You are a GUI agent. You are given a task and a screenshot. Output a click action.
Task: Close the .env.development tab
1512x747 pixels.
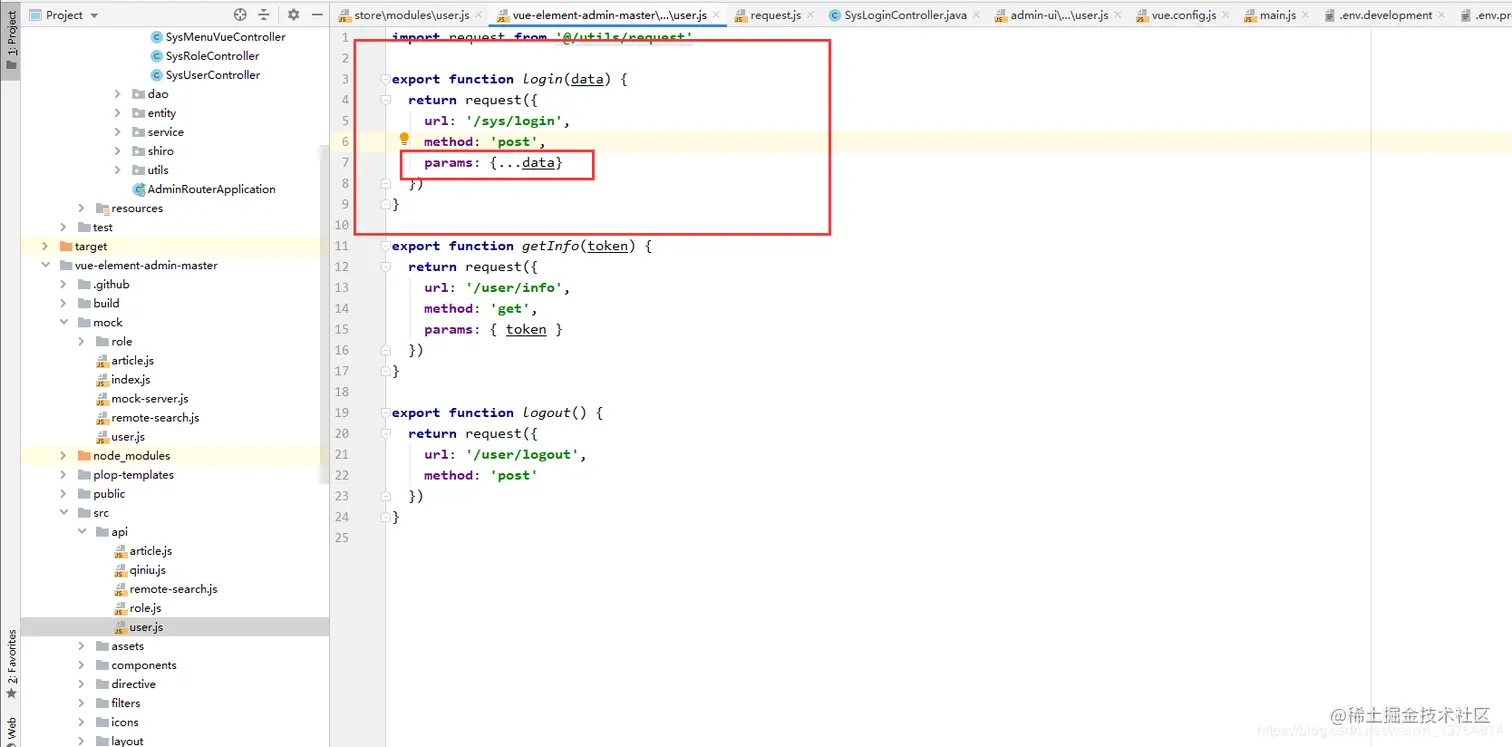(x=1443, y=15)
